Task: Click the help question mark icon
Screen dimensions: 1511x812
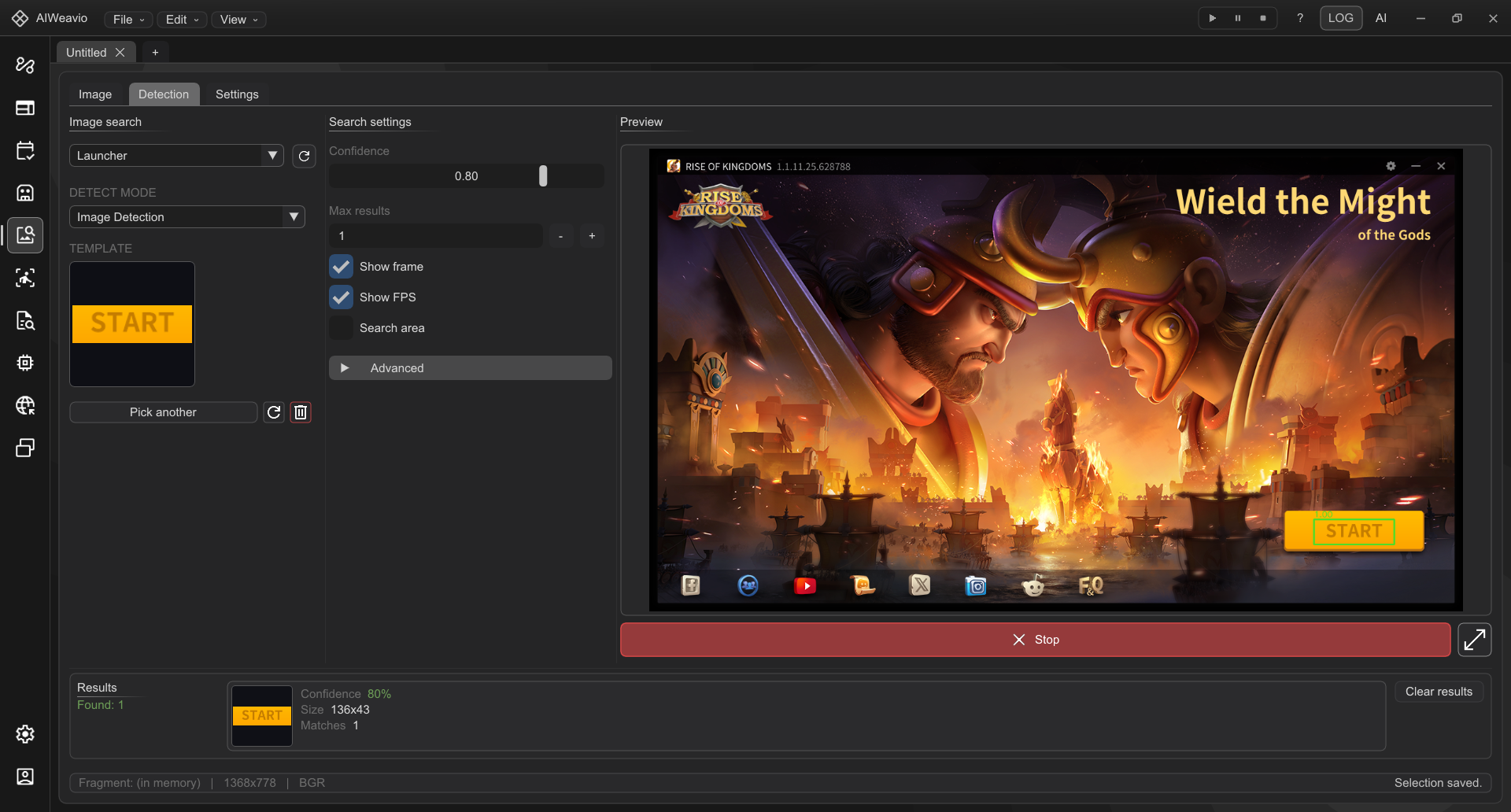Action: click(1300, 18)
